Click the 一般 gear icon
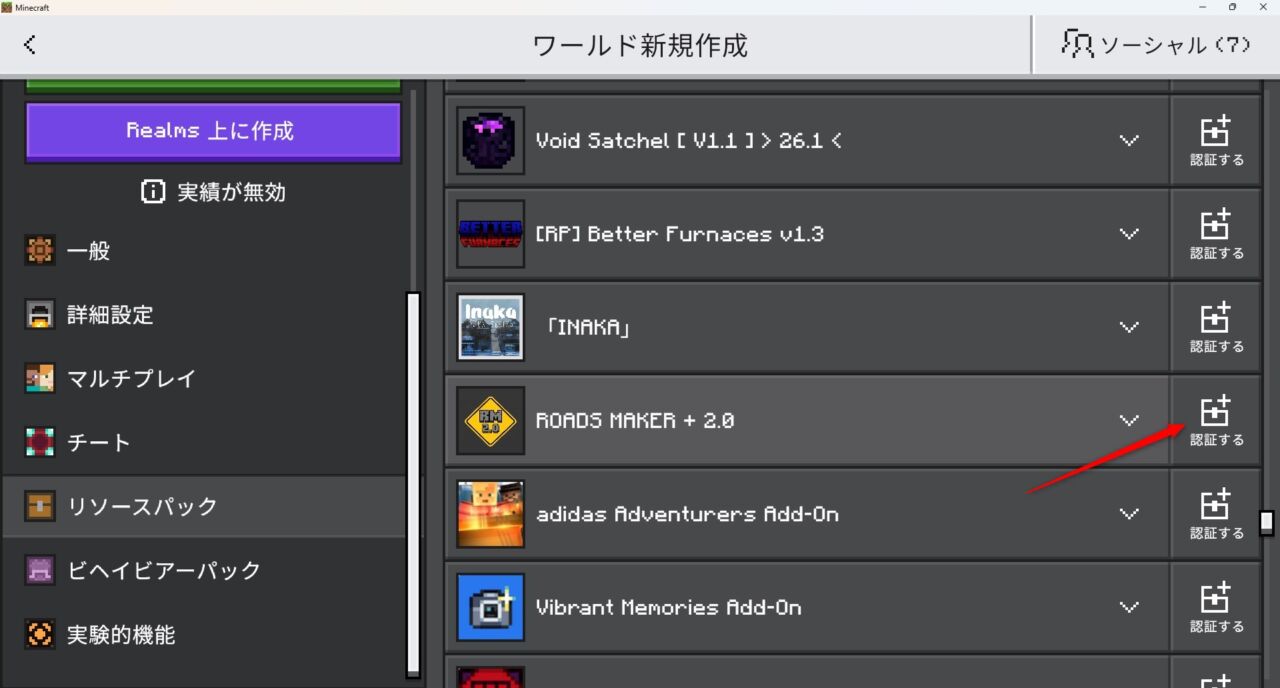The image size is (1280, 688). coord(40,251)
